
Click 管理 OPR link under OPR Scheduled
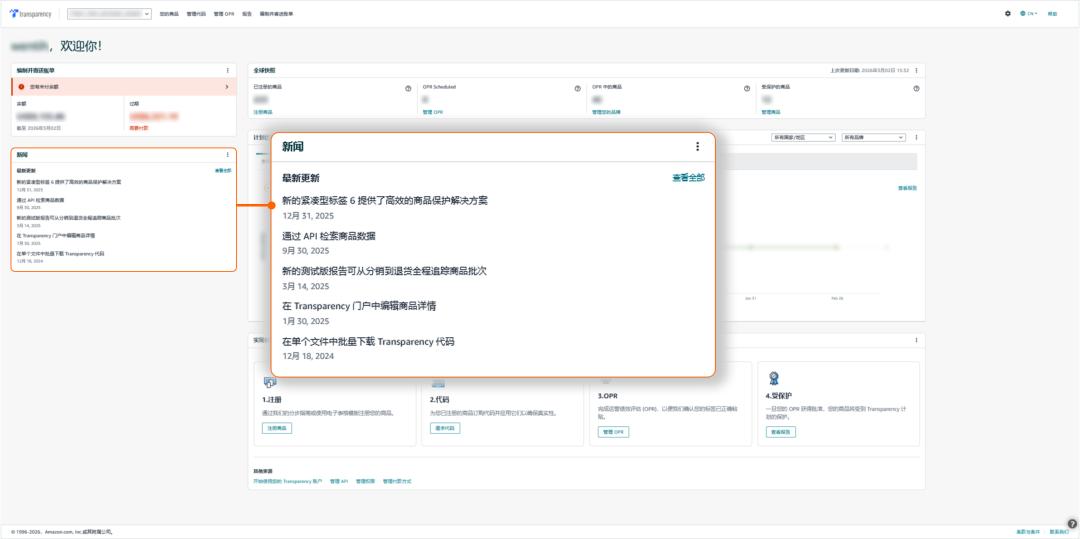[433, 112]
